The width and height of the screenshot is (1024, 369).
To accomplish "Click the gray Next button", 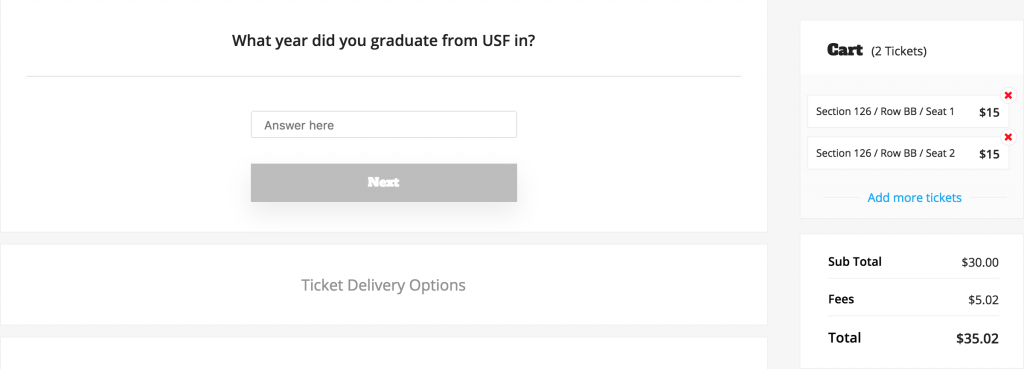I will pyautogui.click(x=384, y=182).
